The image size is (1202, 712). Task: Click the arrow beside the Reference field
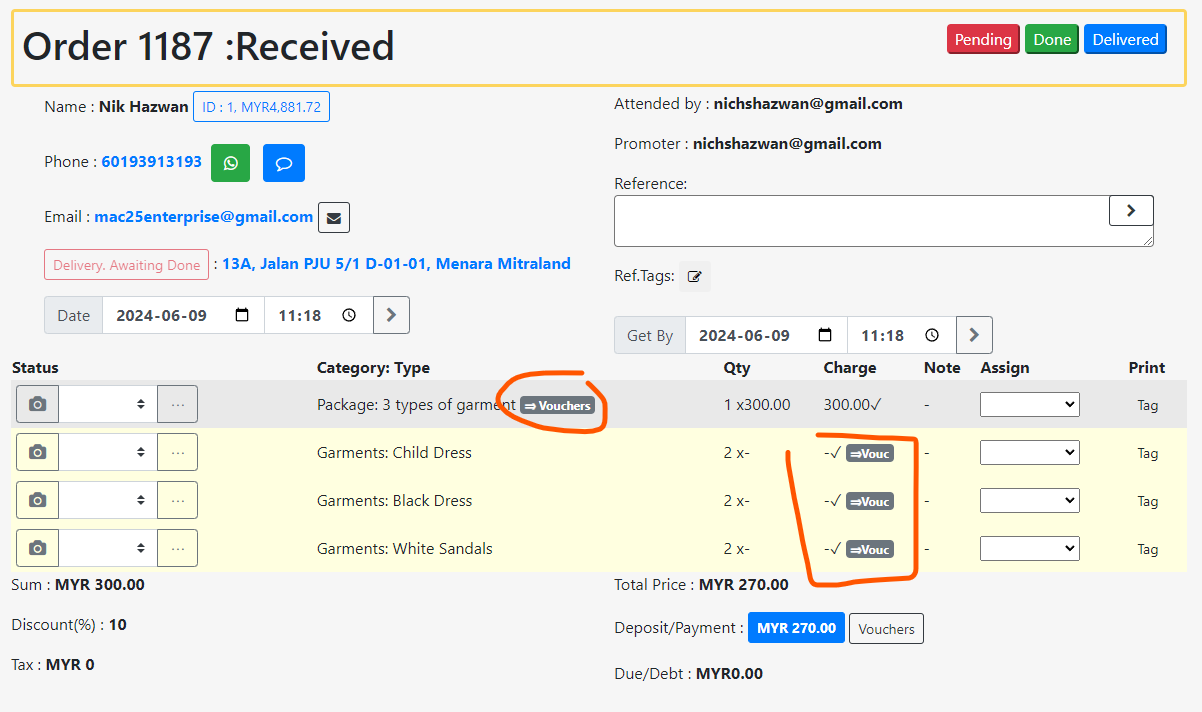(1131, 210)
